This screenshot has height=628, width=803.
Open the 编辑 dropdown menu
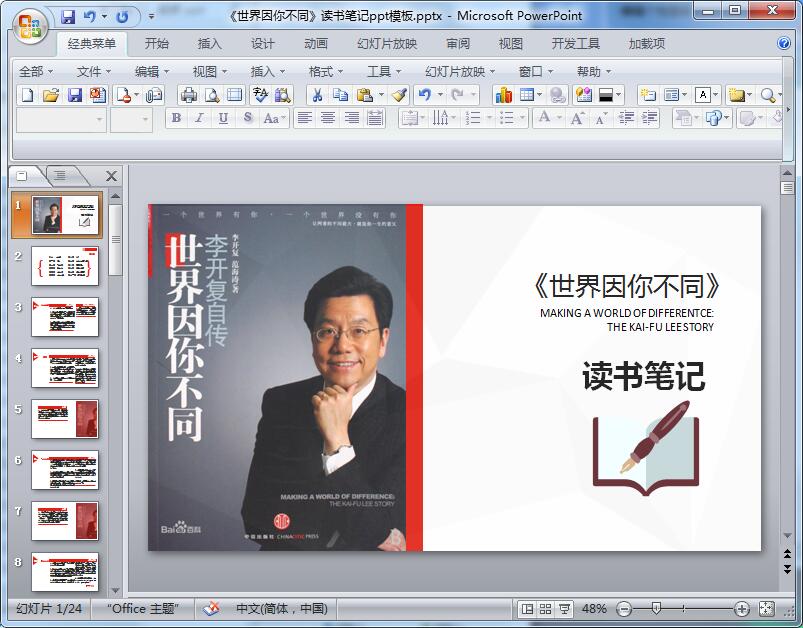(x=152, y=72)
